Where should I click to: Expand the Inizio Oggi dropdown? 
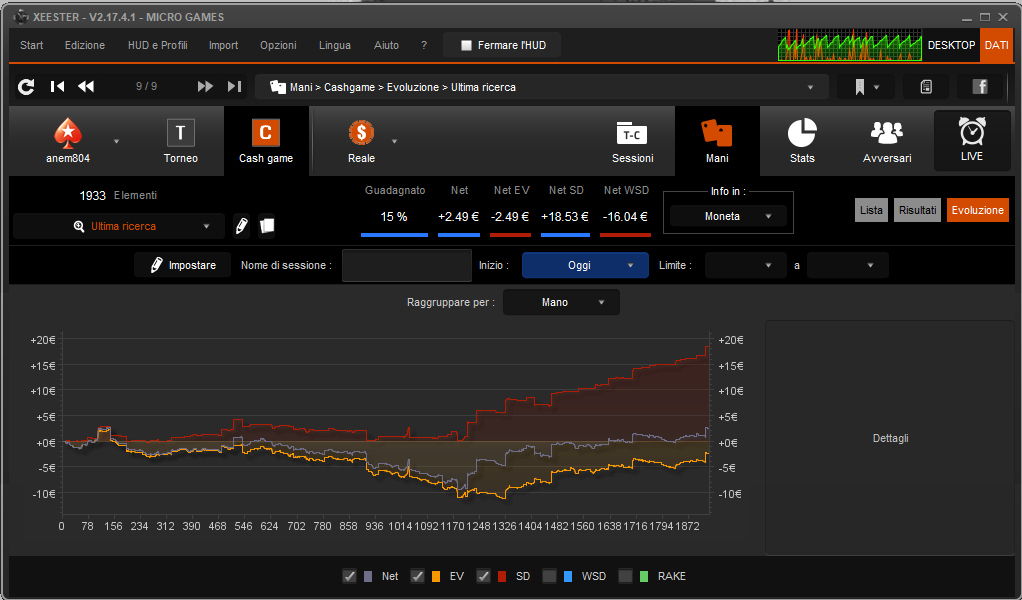pyautogui.click(x=585, y=265)
